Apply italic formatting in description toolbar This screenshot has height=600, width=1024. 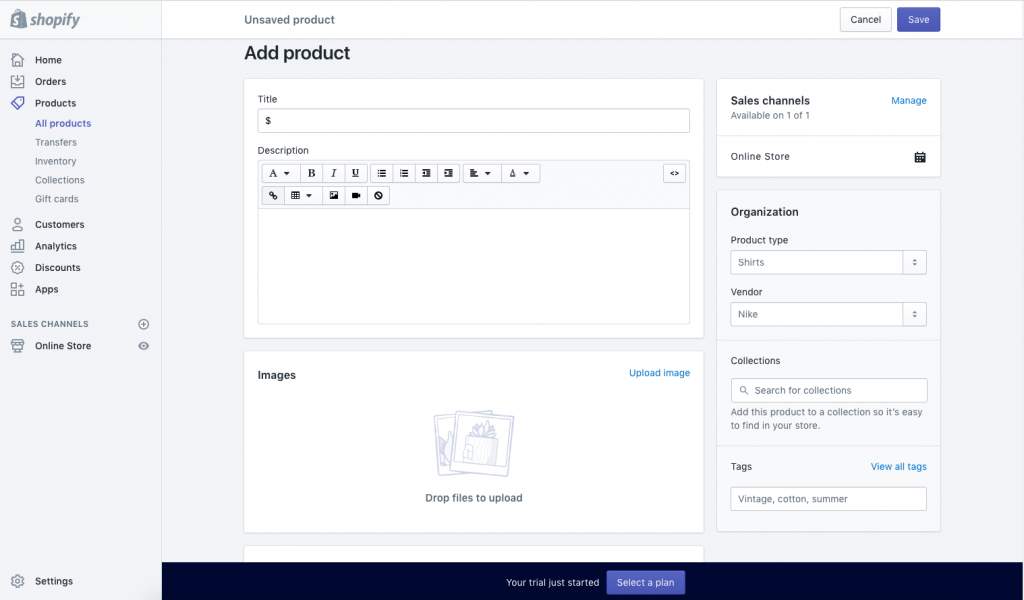click(333, 173)
